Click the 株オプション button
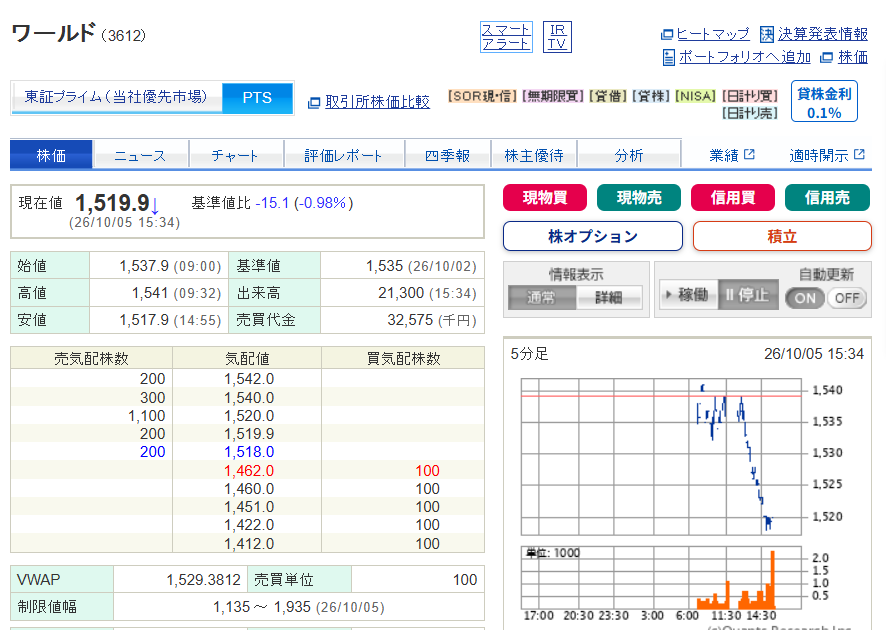 coord(593,236)
